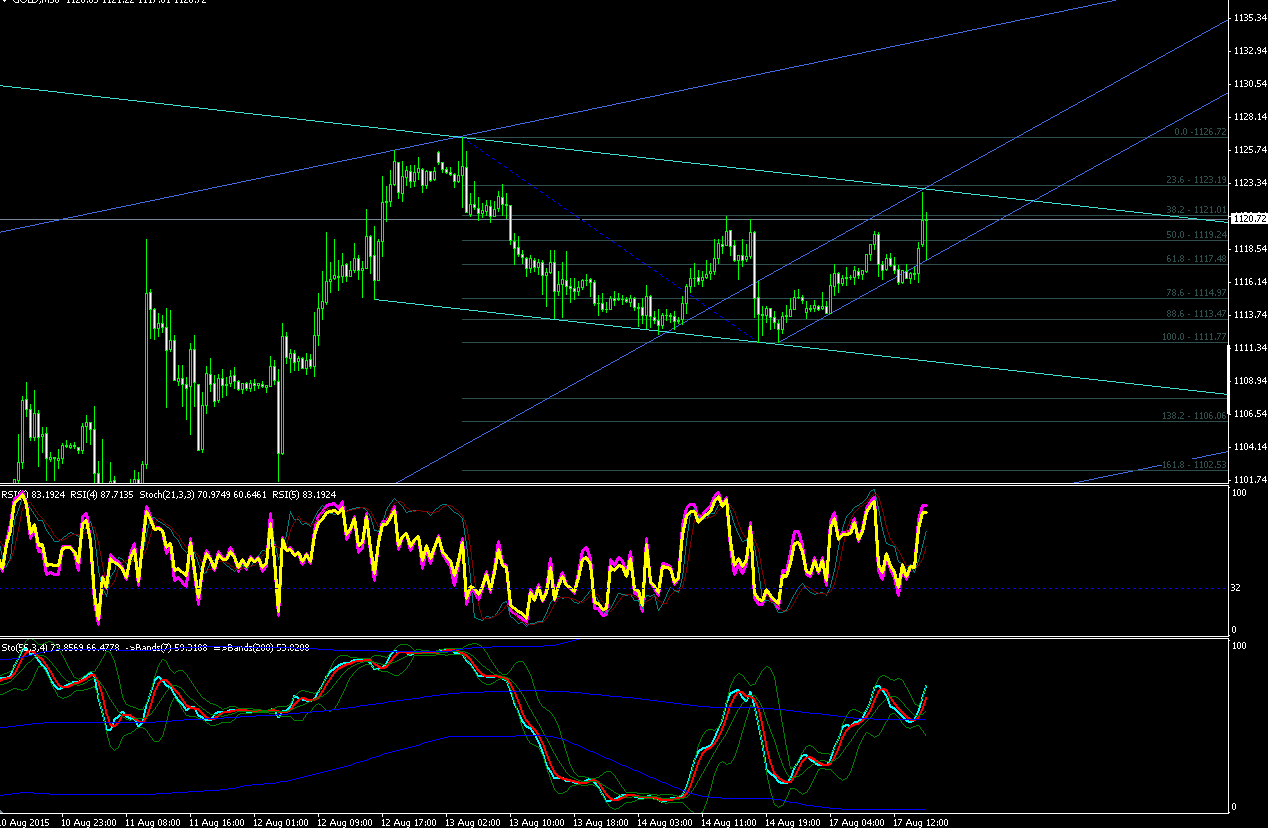Click the 12 Aug 09:00 time label

344,822
